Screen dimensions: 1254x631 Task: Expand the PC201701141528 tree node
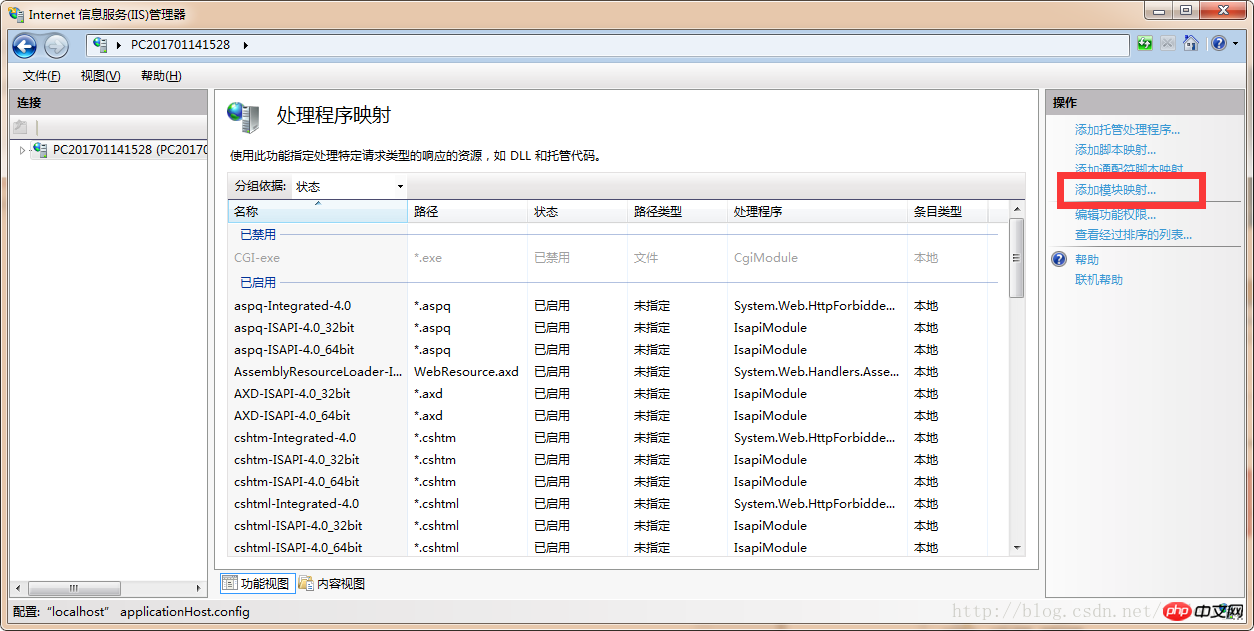point(22,150)
